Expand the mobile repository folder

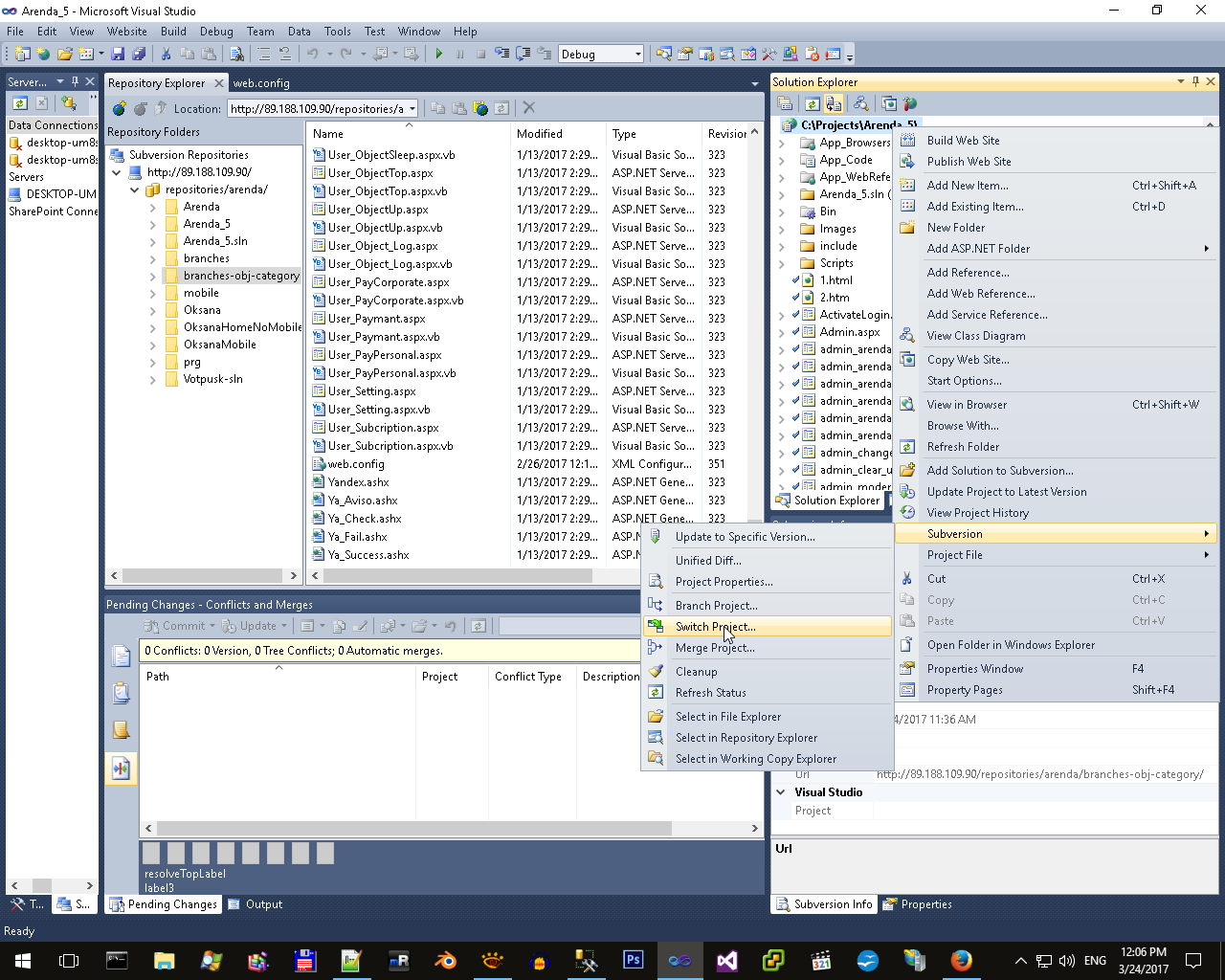point(153,293)
